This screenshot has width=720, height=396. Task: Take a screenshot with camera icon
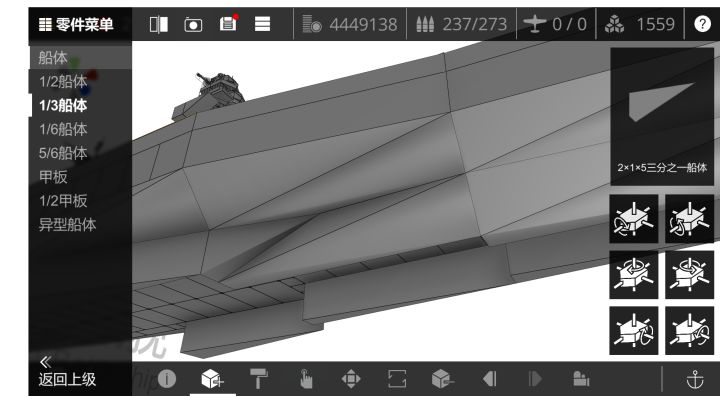point(193,24)
